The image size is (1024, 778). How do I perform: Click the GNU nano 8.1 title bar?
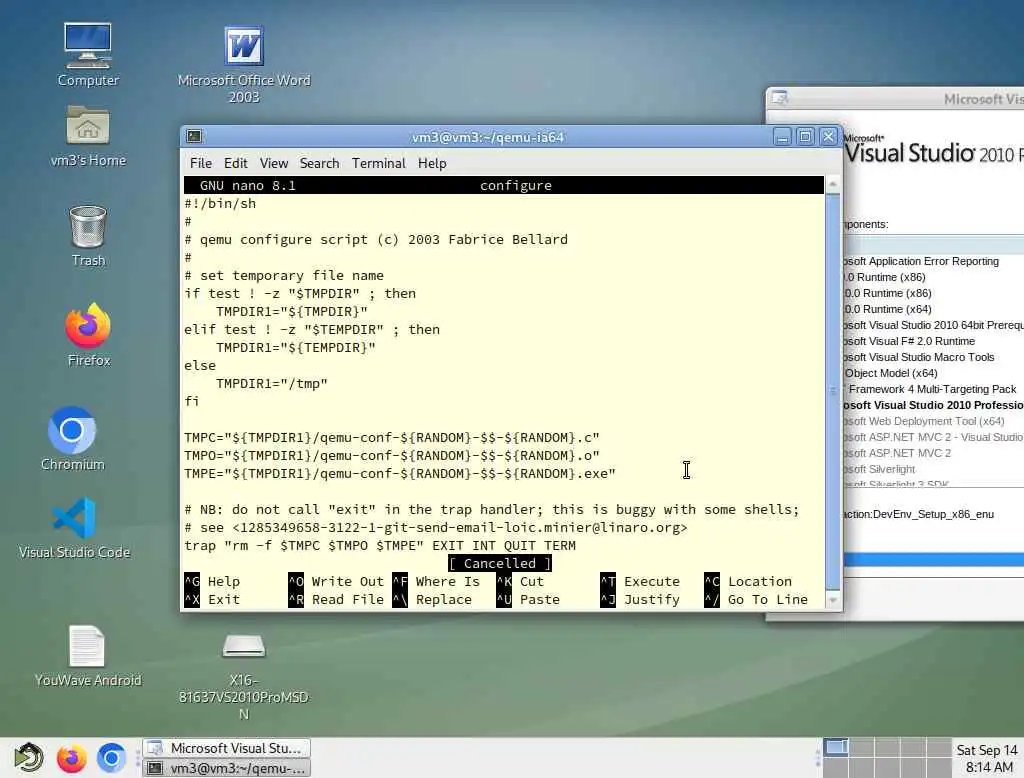pos(504,186)
